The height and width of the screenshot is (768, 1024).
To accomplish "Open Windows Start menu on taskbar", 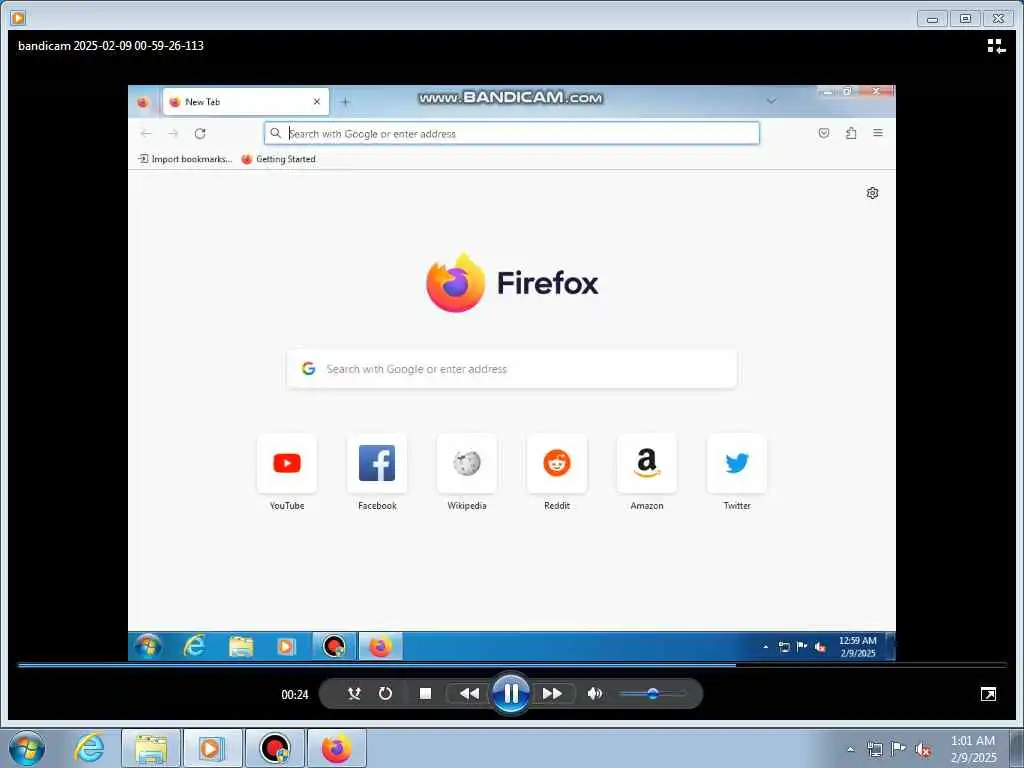I will (x=27, y=748).
